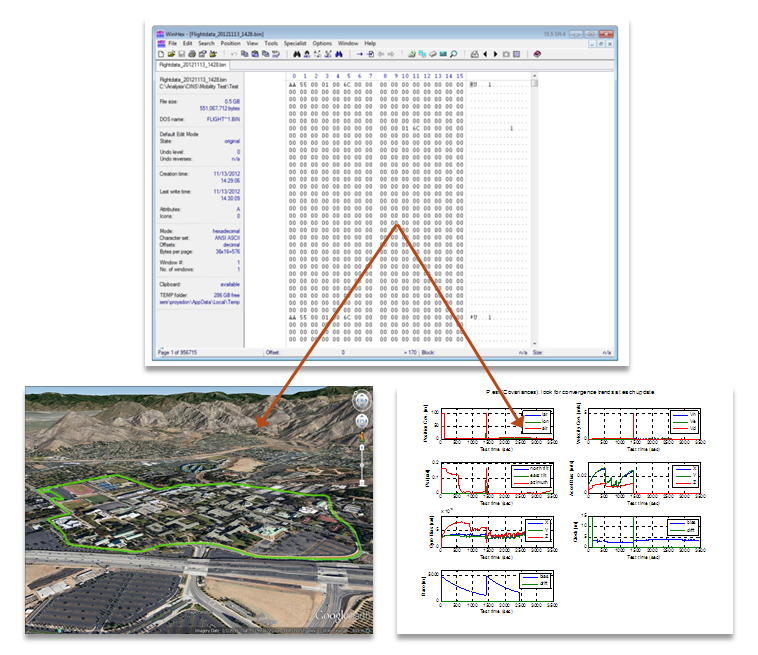Open the File menu
The height and width of the screenshot is (655, 758).
pos(173,44)
